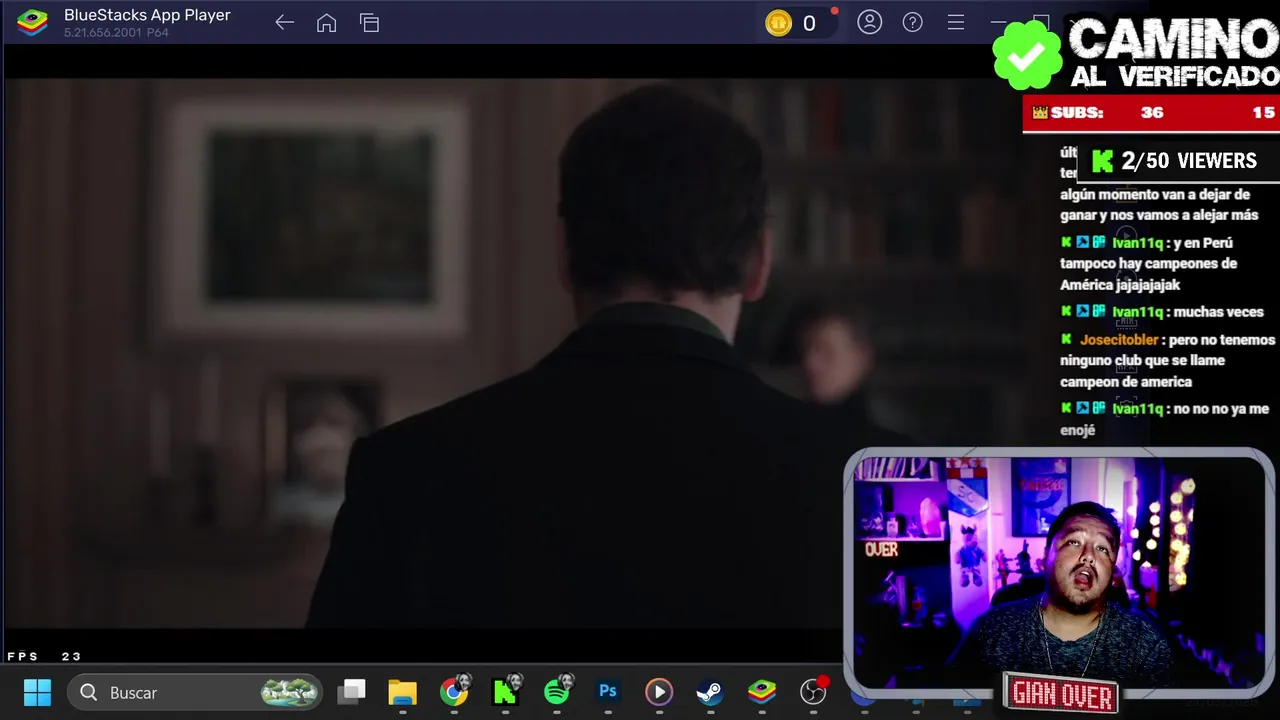Image resolution: width=1280 pixels, height=720 pixels.
Task: Open Steam from the taskbar
Action: point(710,692)
